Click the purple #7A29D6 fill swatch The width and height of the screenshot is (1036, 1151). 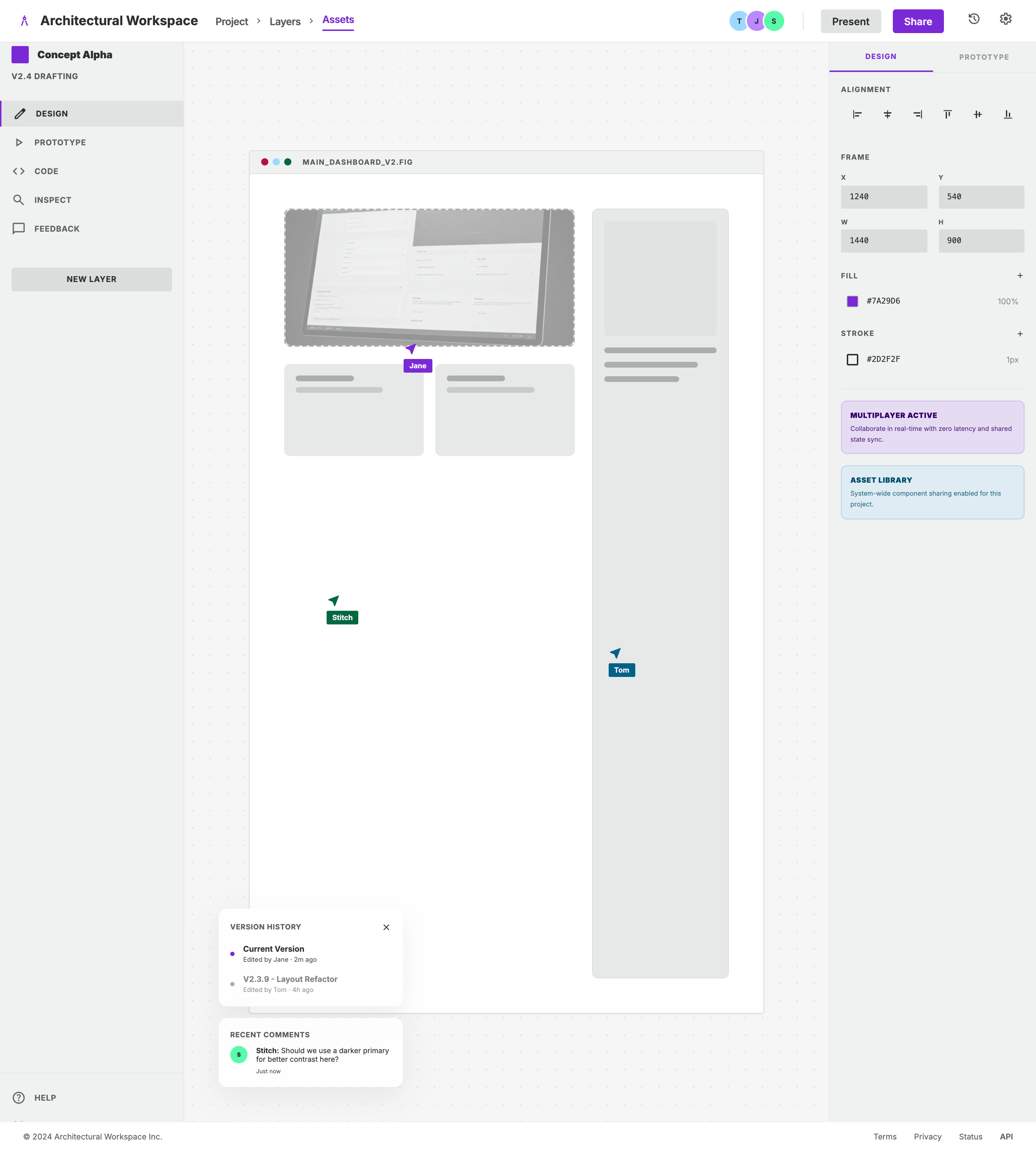852,301
